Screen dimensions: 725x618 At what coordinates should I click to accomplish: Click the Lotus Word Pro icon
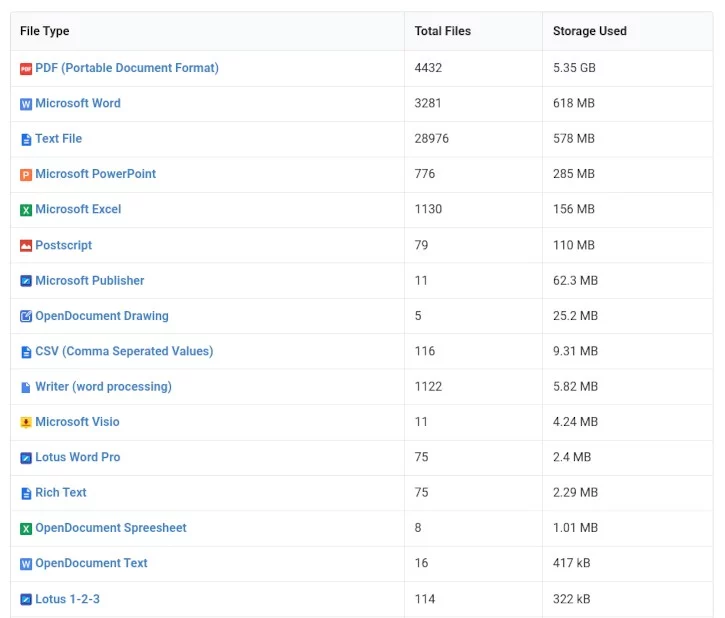click(x=26, y=458)
